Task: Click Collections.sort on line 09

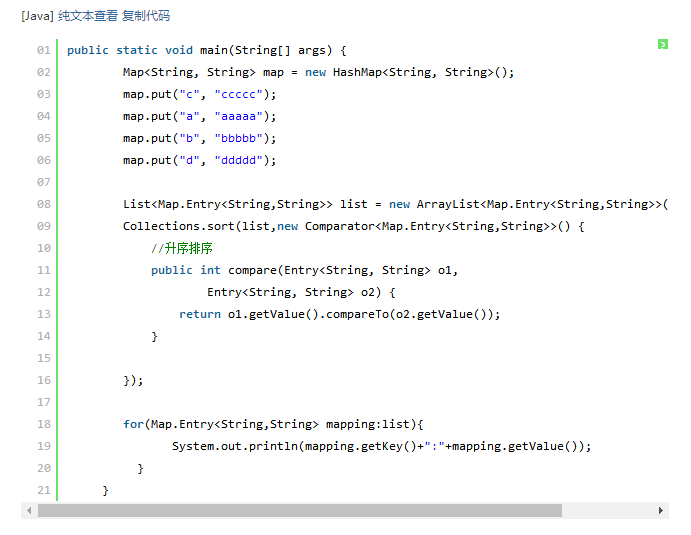Action: click(179, 226)
